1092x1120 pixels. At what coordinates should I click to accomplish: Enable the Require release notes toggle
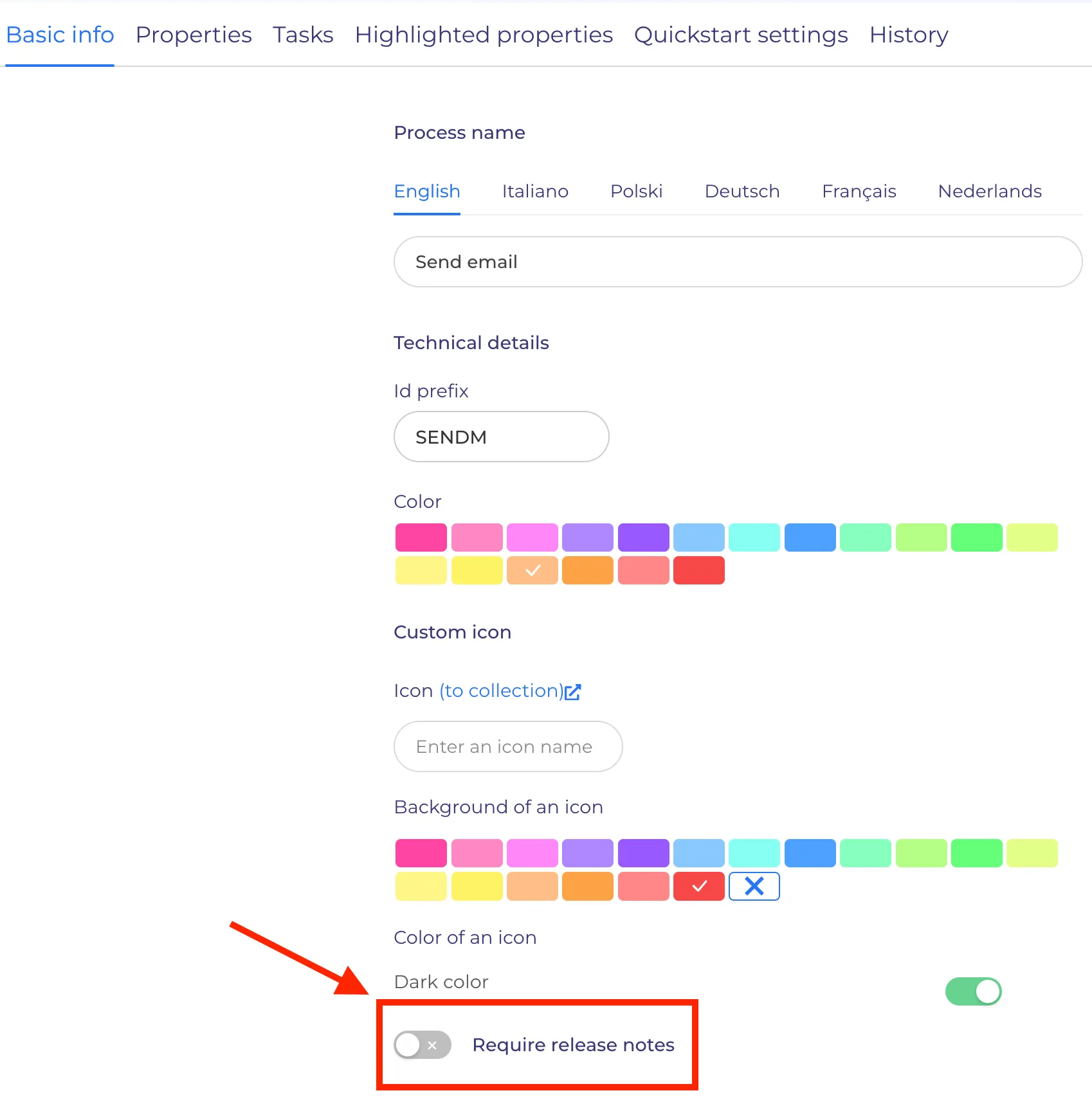coord(423,1045)
